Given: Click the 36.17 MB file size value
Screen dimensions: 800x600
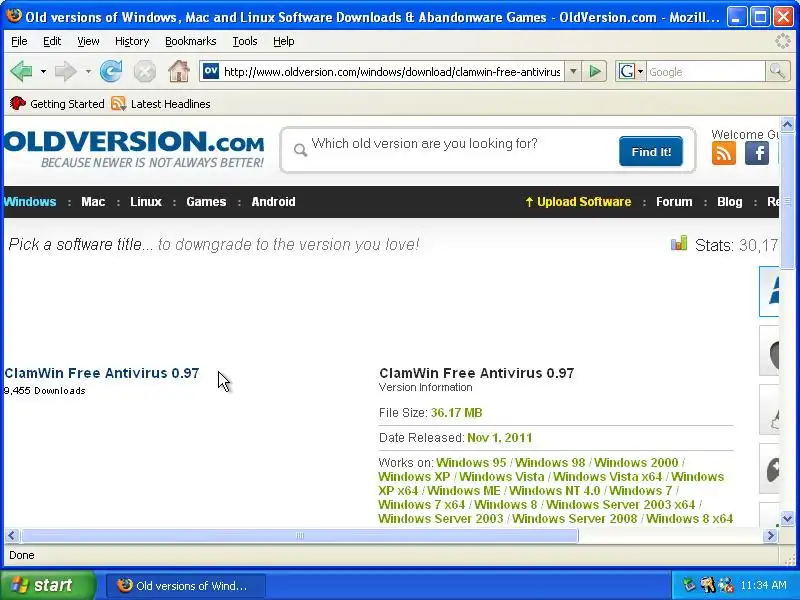Looking at the screenshot, I should 457,413.
